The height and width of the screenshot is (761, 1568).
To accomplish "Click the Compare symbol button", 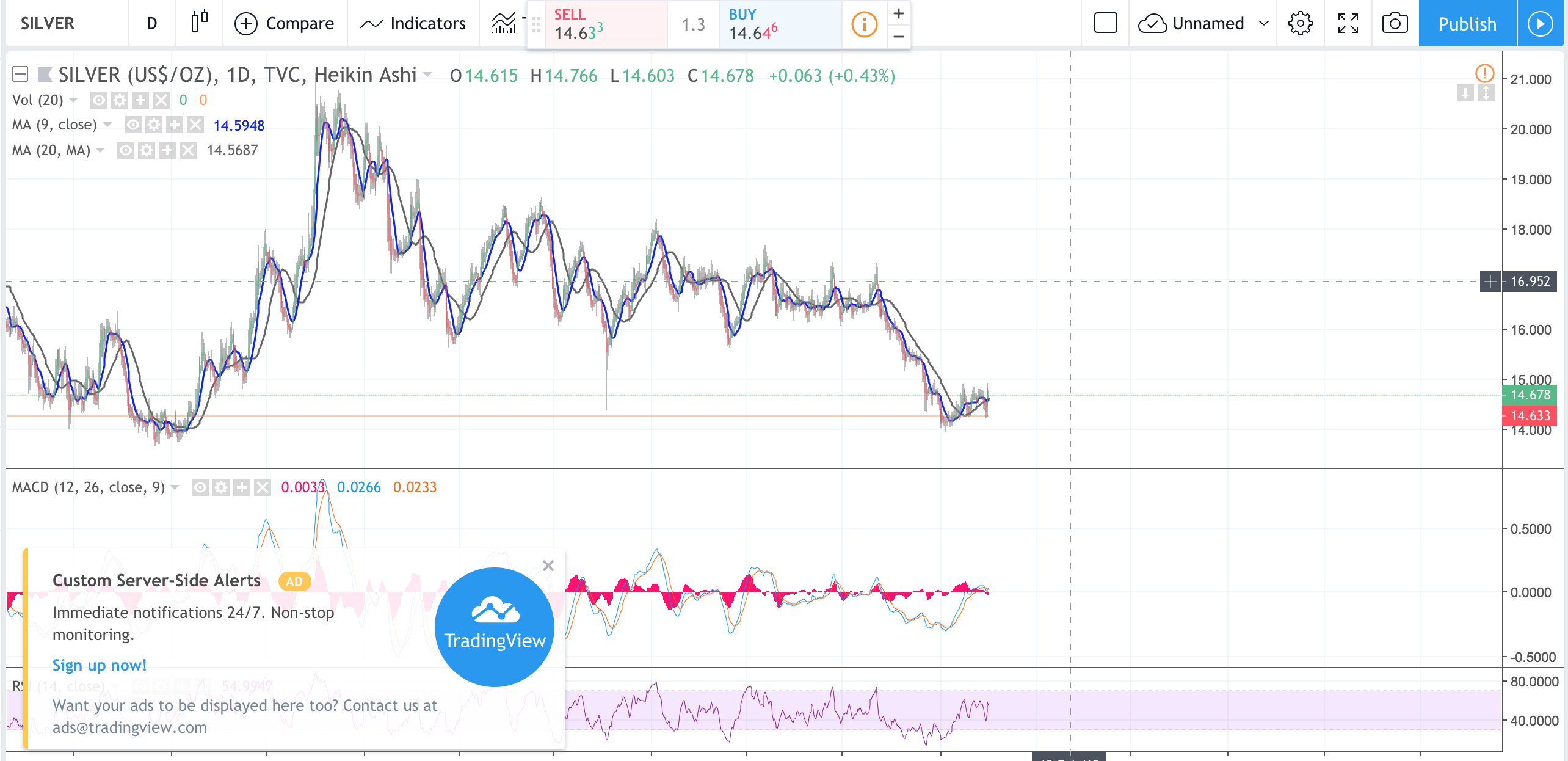I will (285, 24).
